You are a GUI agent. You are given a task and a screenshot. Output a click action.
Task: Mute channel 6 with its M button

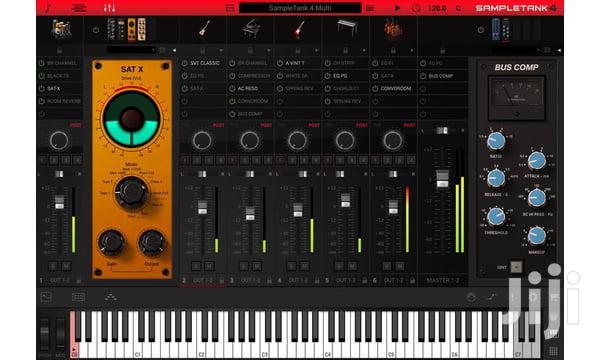(399, 266)
